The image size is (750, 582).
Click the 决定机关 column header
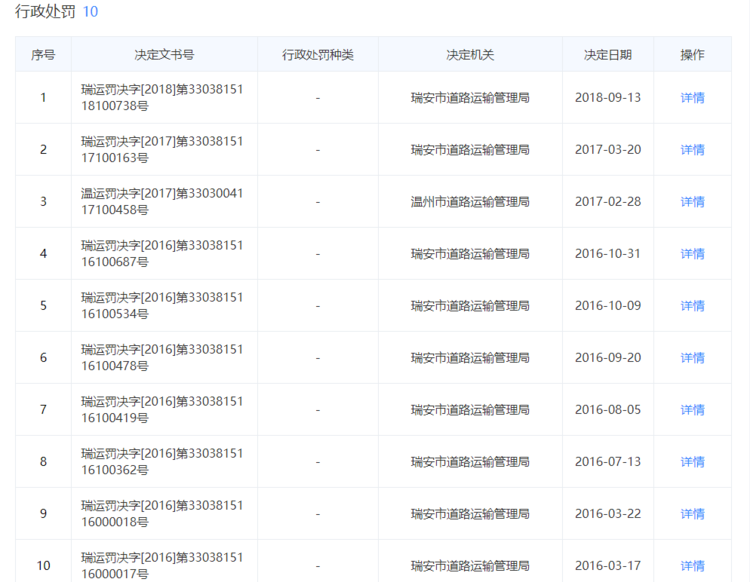[x=470, y=55]
